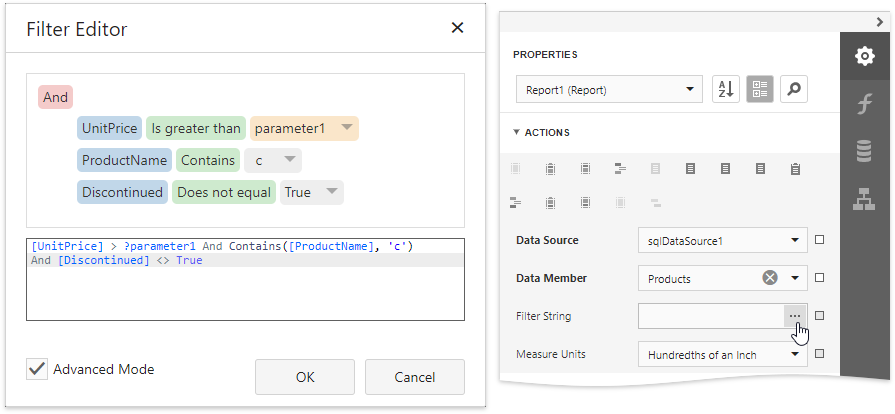895x414 pixels.
Task: Click the search properties magnifier icon
Action: point(793,90)
